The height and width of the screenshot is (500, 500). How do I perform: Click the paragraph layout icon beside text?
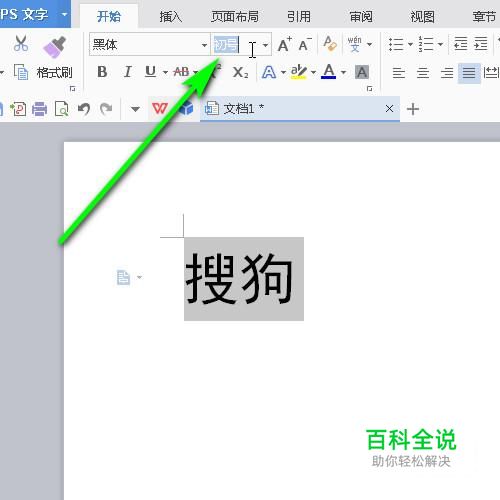123,277
